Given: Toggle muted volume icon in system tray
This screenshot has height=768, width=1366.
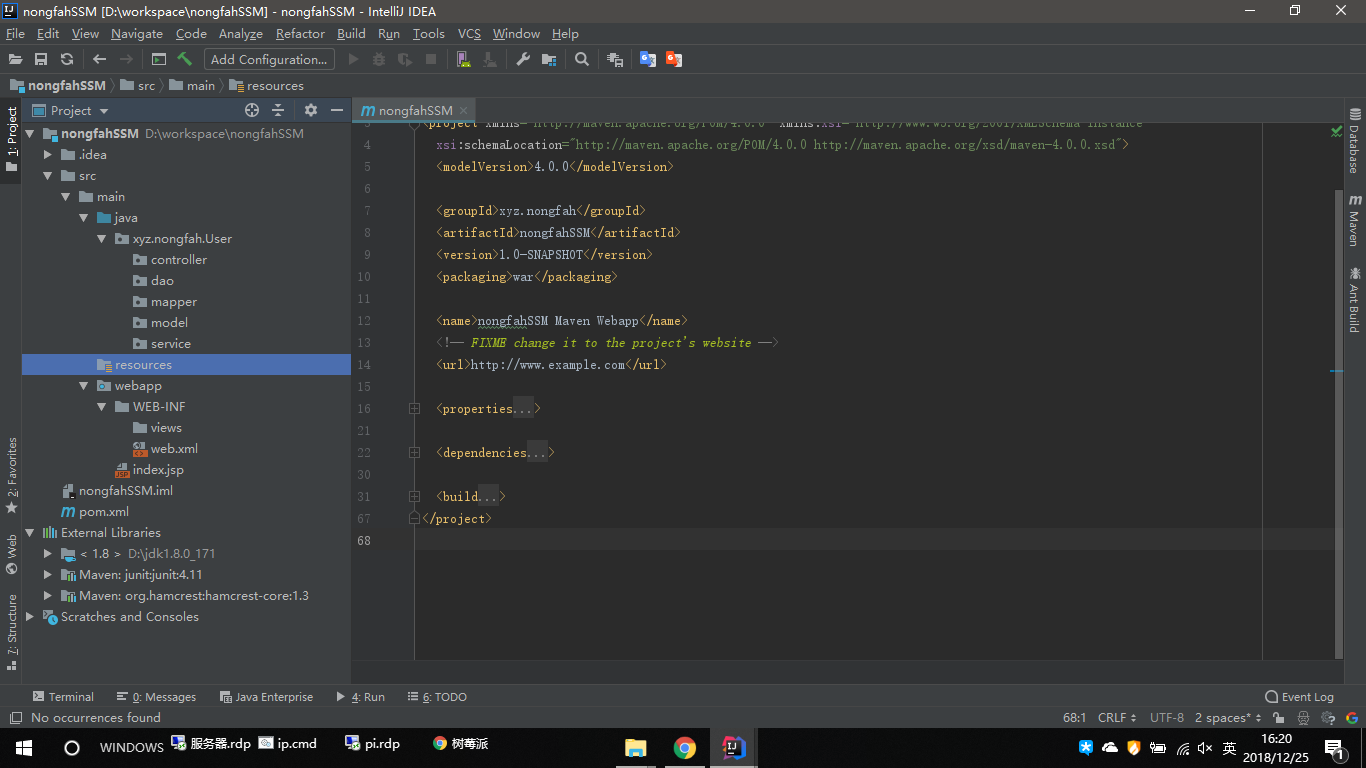Looking at the screenshot, I should click(x=1204, y=748).
